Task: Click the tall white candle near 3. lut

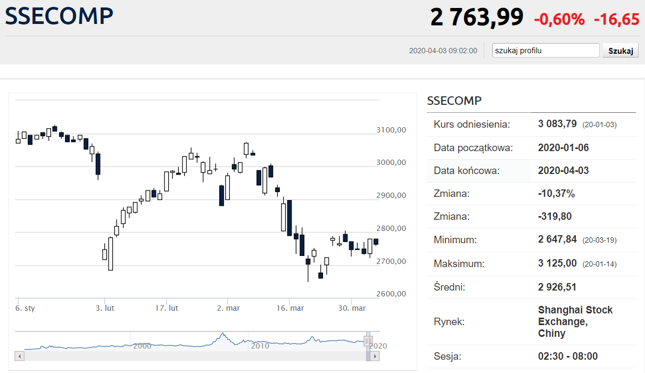Action: coord(110,254)
